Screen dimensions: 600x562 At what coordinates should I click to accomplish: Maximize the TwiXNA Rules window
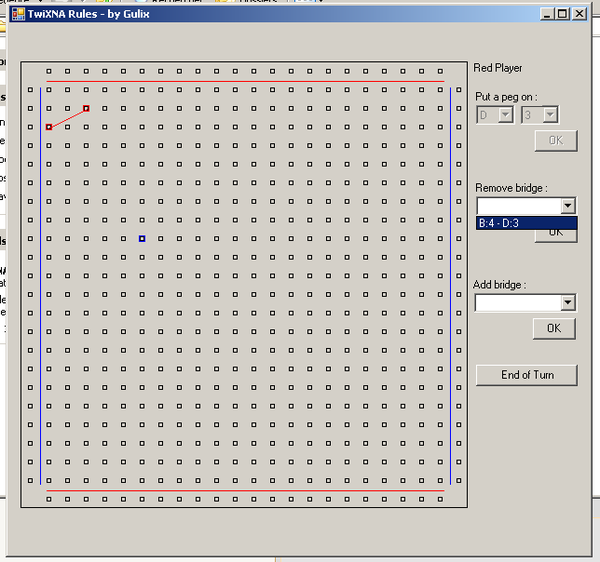[x=563, y=14]
